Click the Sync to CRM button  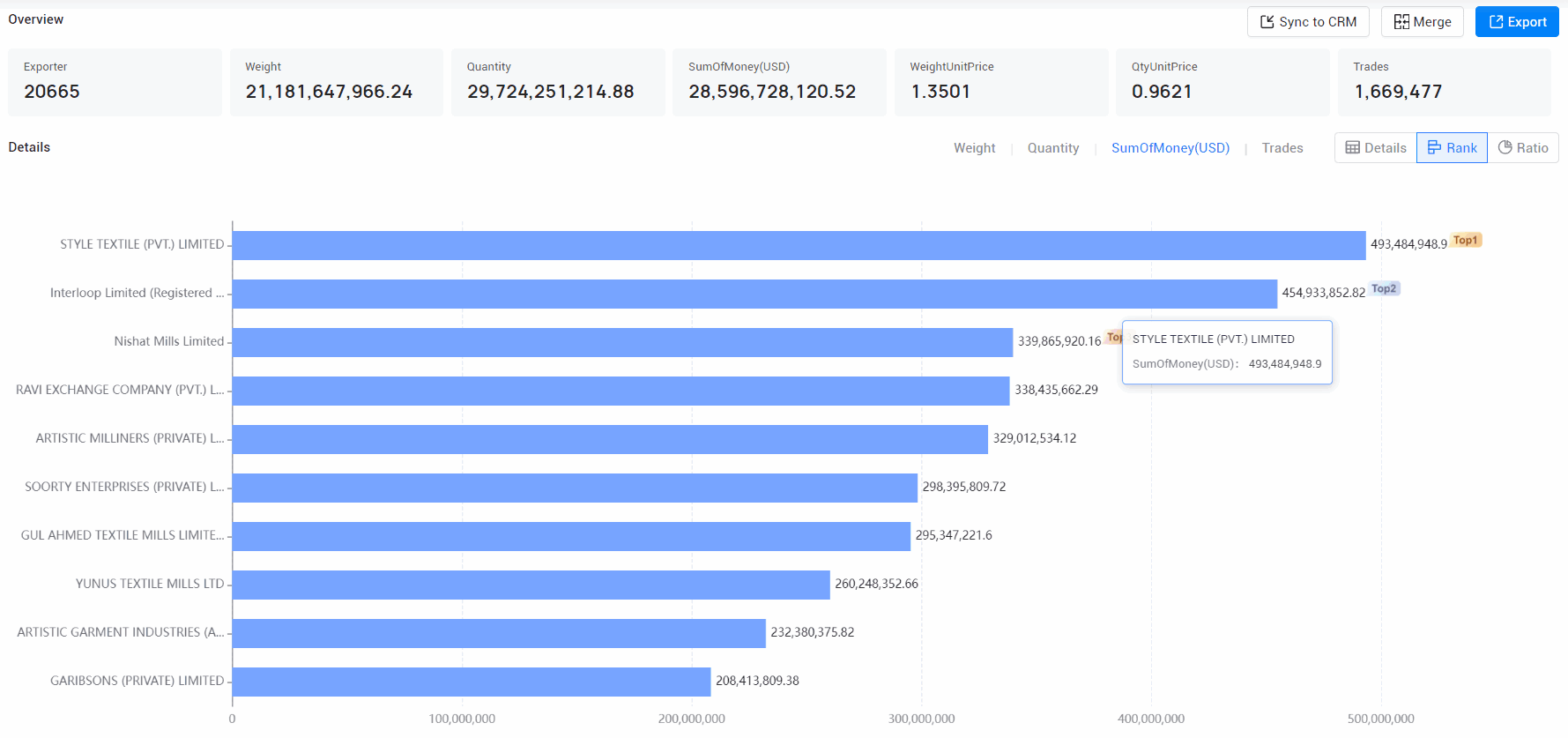(1308, 22)
